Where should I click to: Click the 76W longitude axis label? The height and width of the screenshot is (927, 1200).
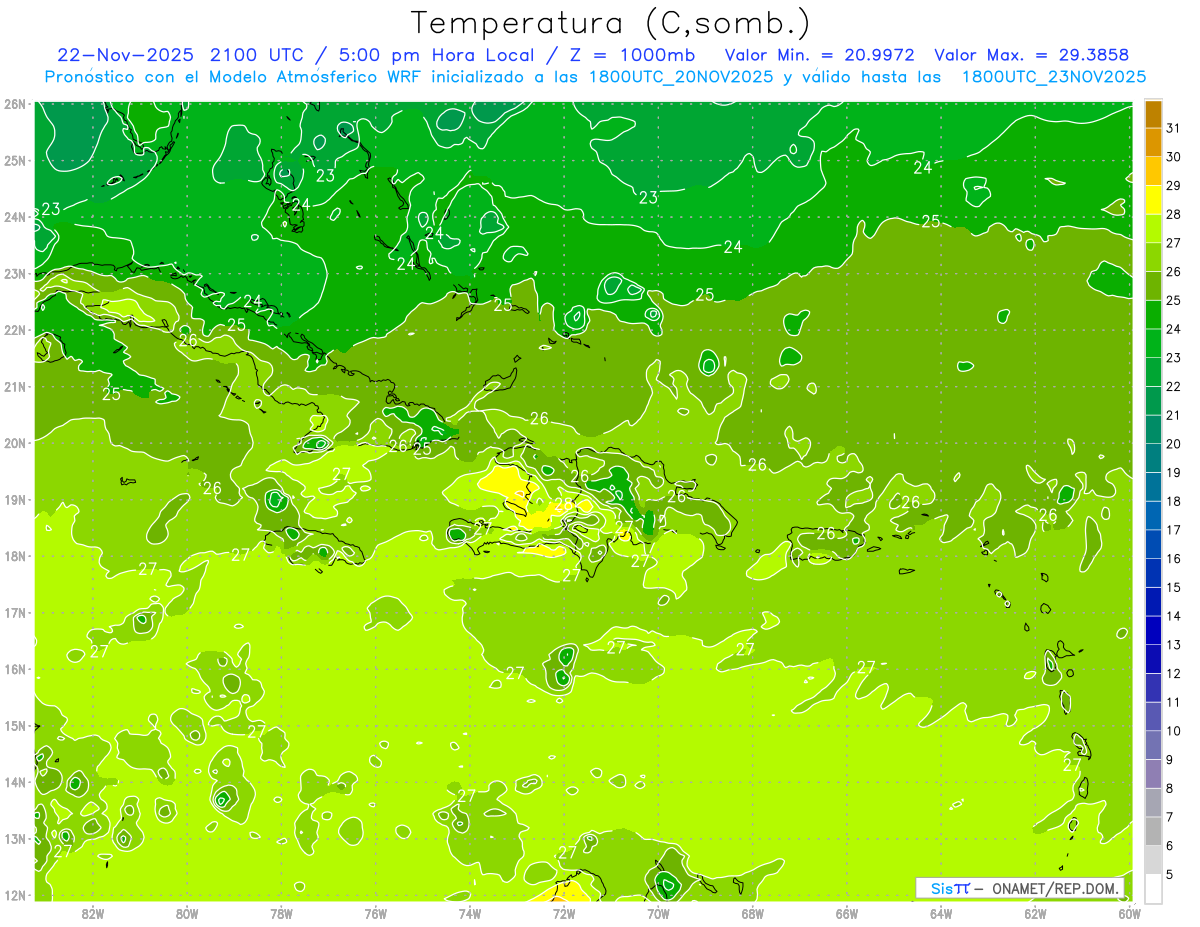375,913
